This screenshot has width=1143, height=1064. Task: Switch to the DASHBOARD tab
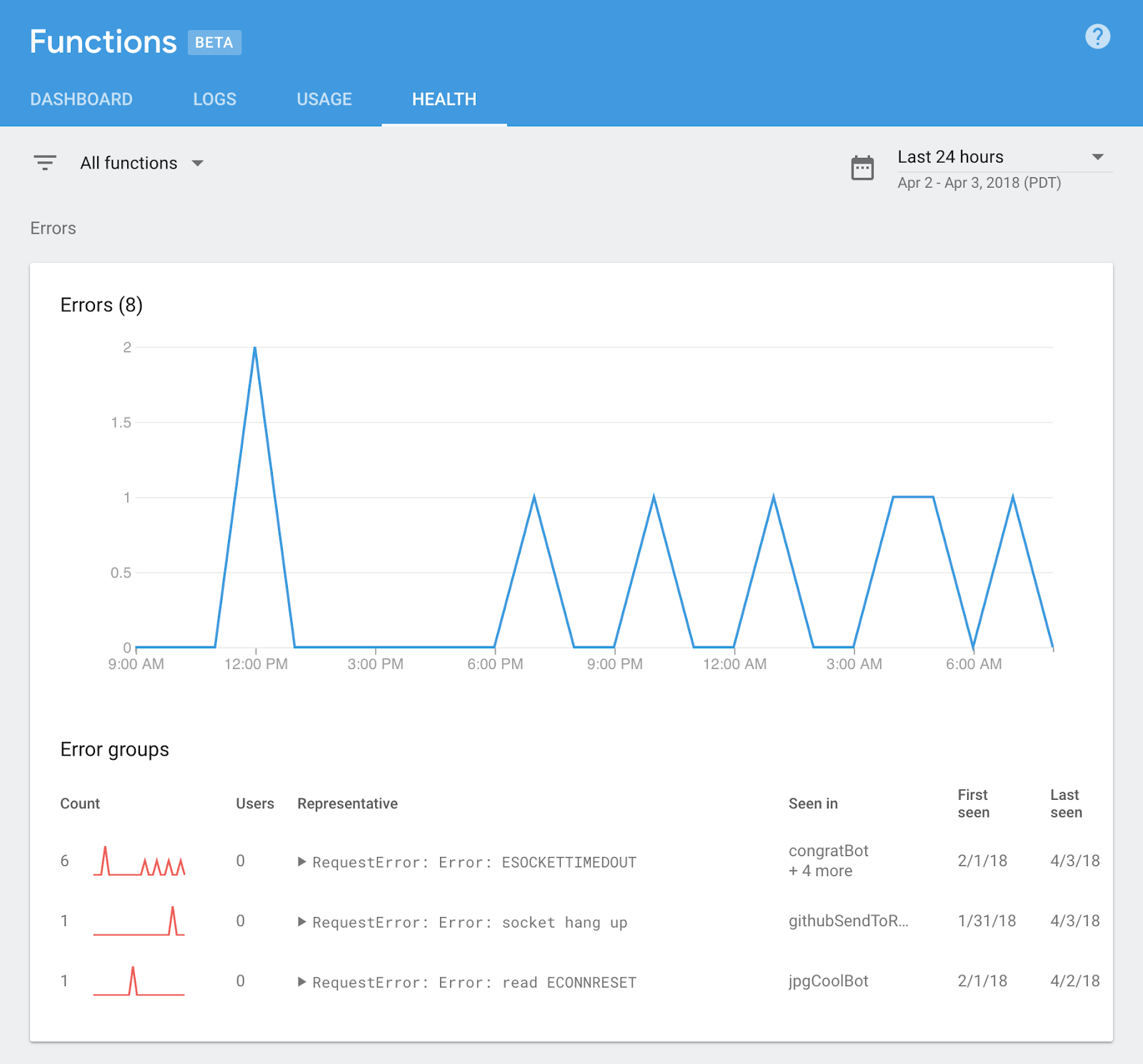[x=81, y=99]
